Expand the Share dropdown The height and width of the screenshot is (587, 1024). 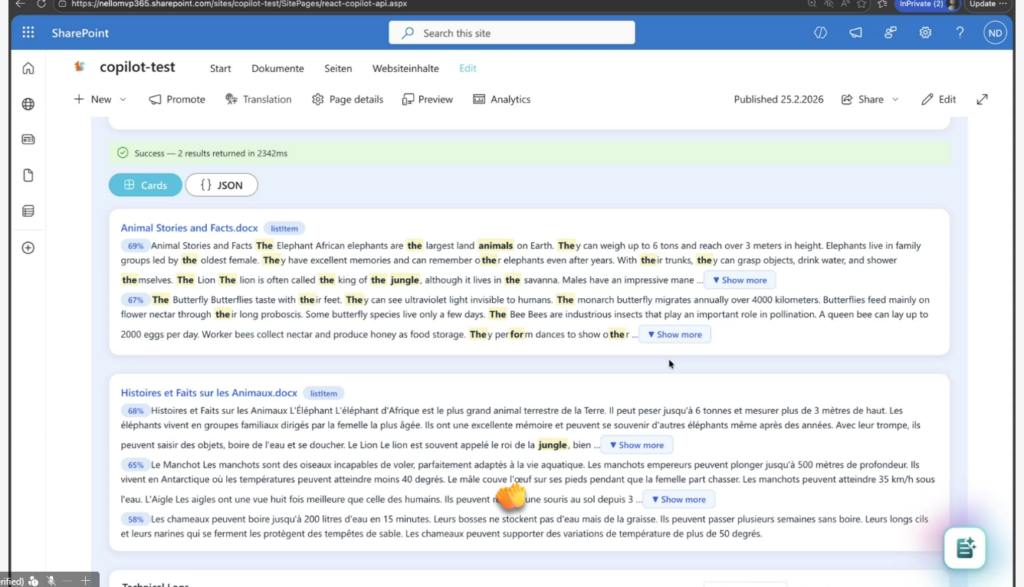[x=870, y=99]
